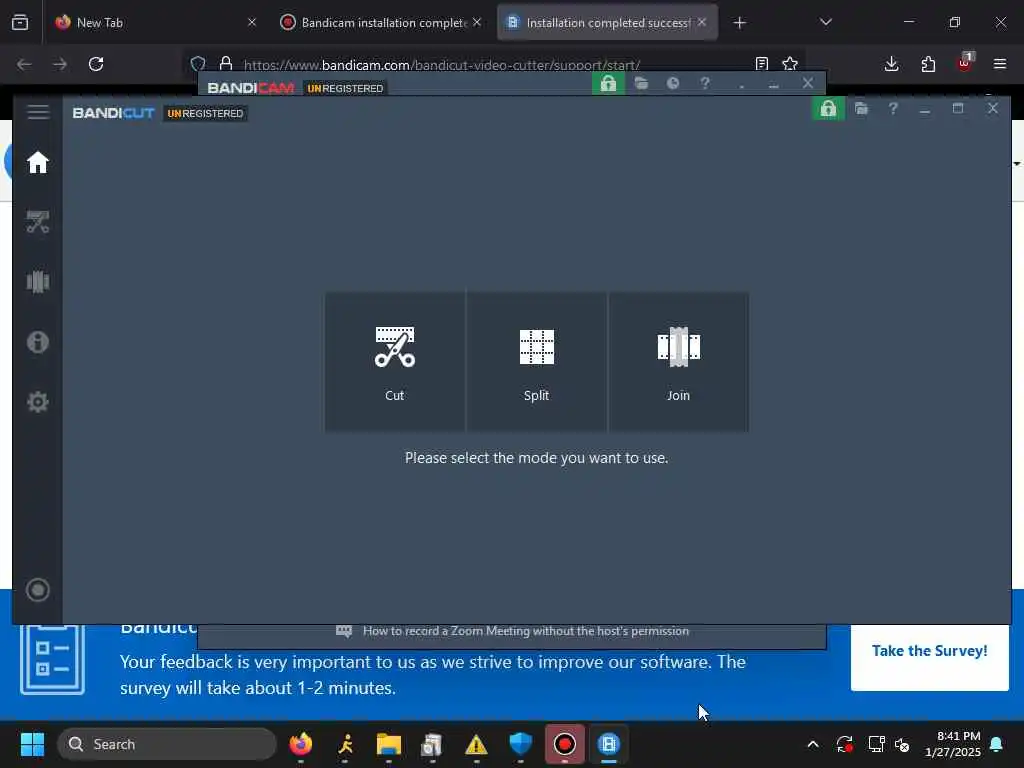
Task: Open File Explorer from the taskbar
Action: [389, 744]
